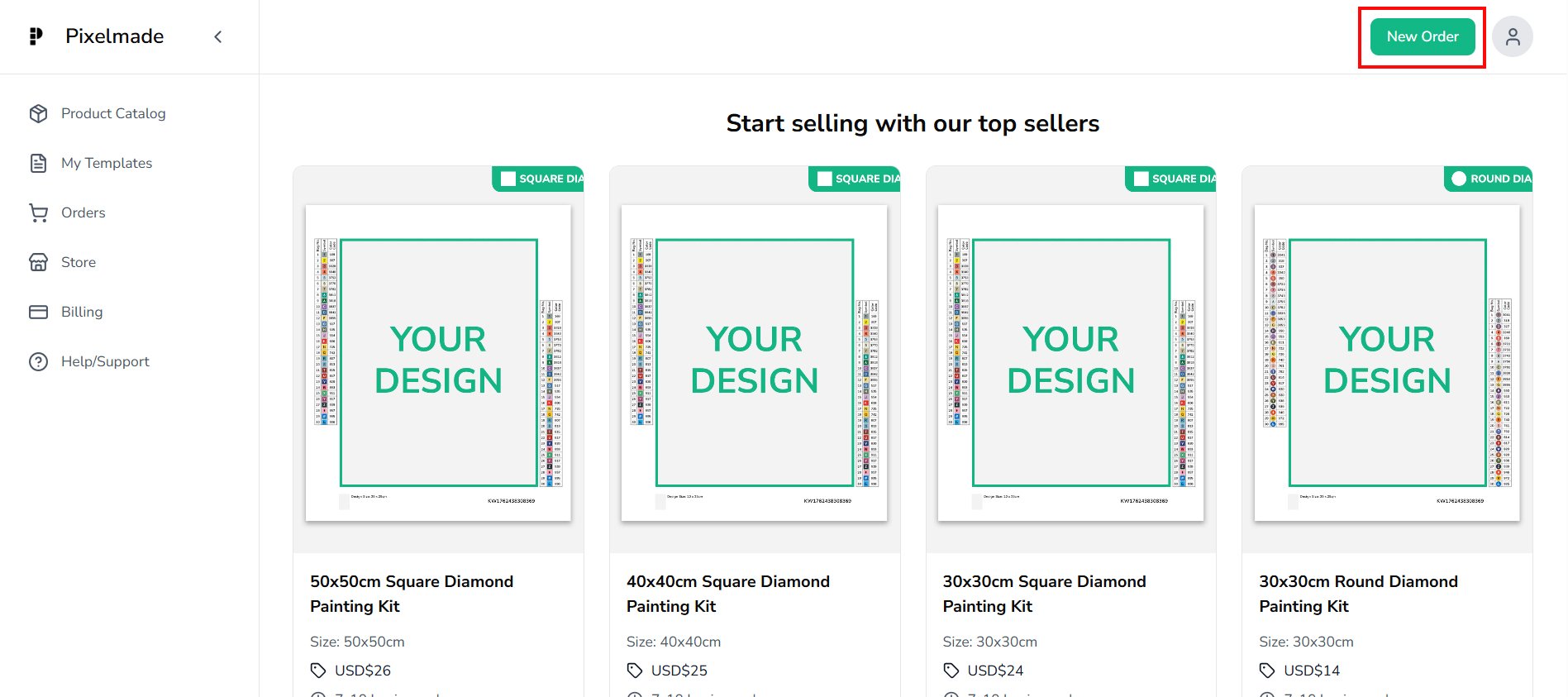The width and height of the screenshot is (1568, 697).
Task: Open the Help/Support link
Action: 105,361
